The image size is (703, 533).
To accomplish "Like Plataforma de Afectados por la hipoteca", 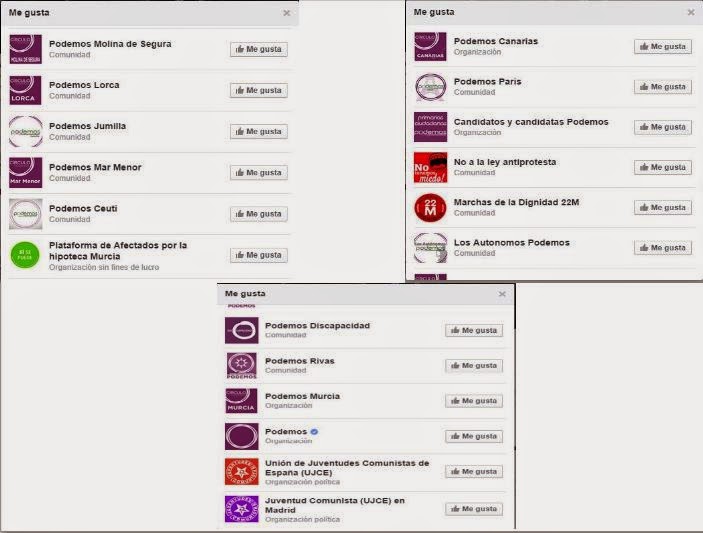I will 259,256.
